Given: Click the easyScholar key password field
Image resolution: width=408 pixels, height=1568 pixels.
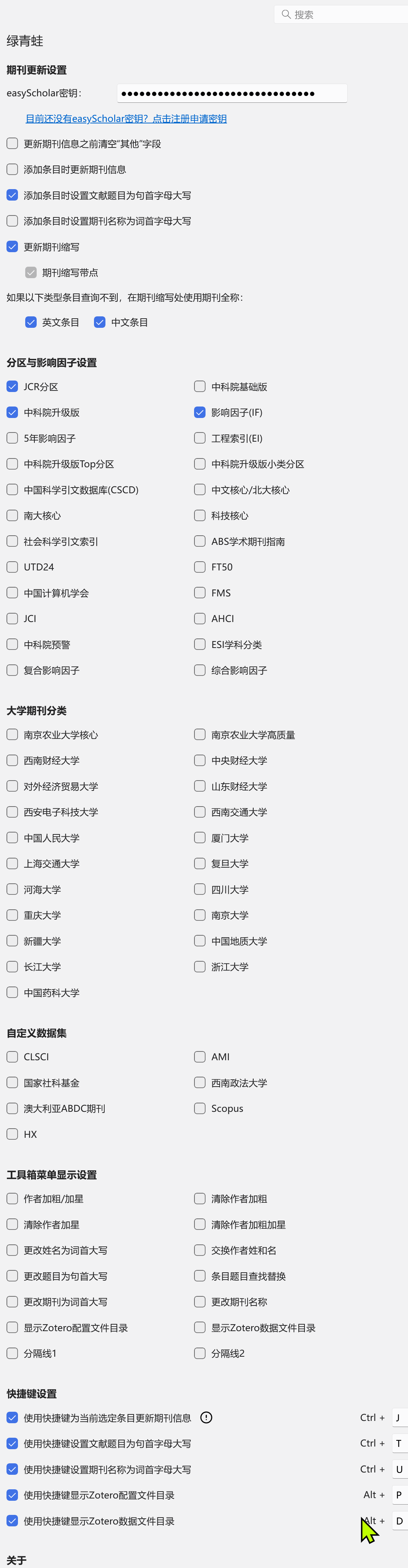Looking at the screenshot, I should click(x=232, y=93).
